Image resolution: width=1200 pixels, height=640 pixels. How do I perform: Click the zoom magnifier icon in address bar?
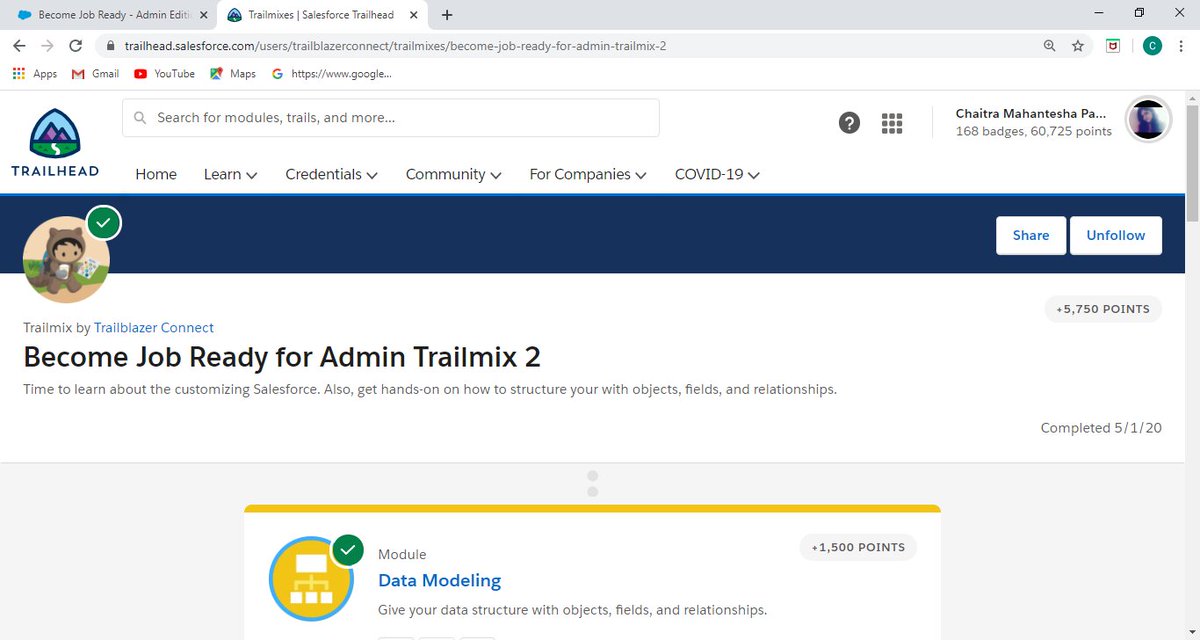1049,45
